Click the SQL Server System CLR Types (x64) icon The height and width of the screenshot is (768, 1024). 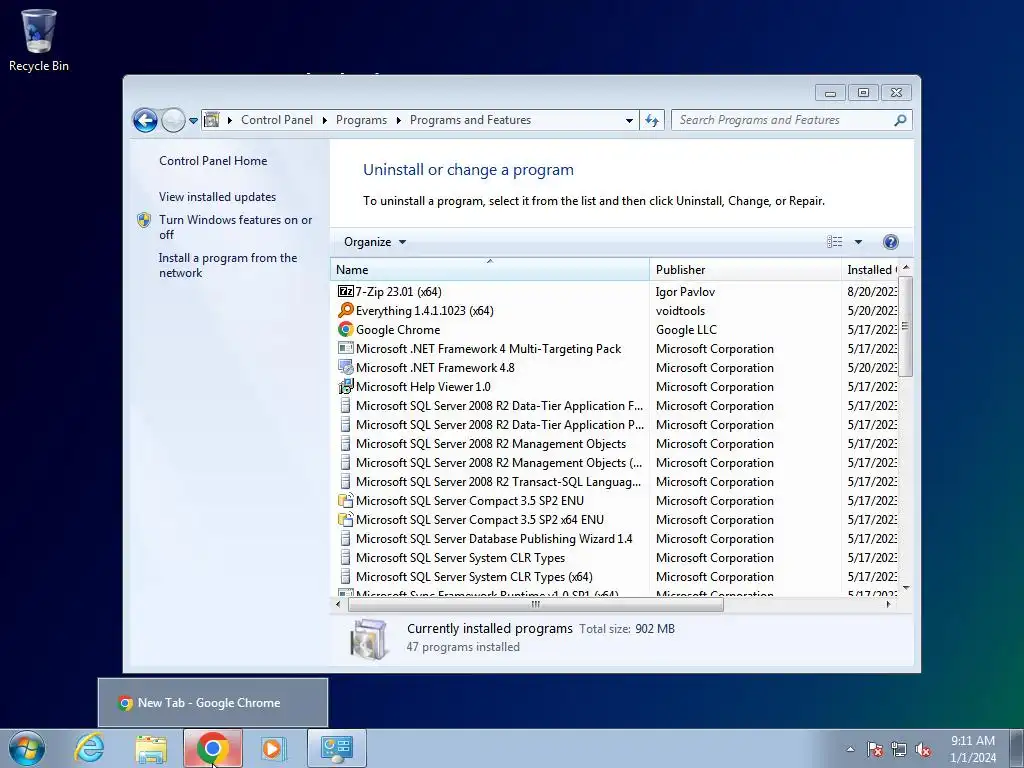[x=345, y=576]
